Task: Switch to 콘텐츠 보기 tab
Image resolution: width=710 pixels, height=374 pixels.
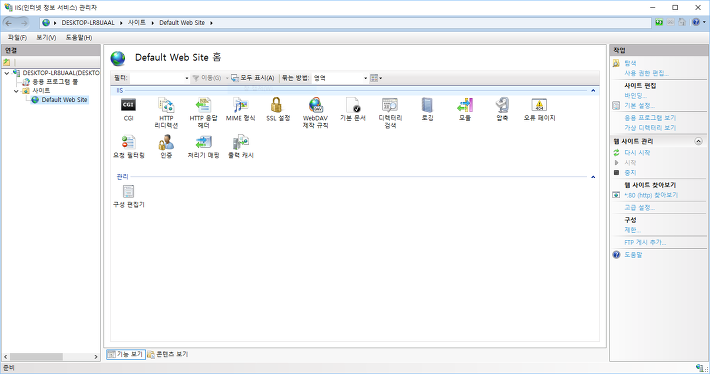Action: coord(168,354)
